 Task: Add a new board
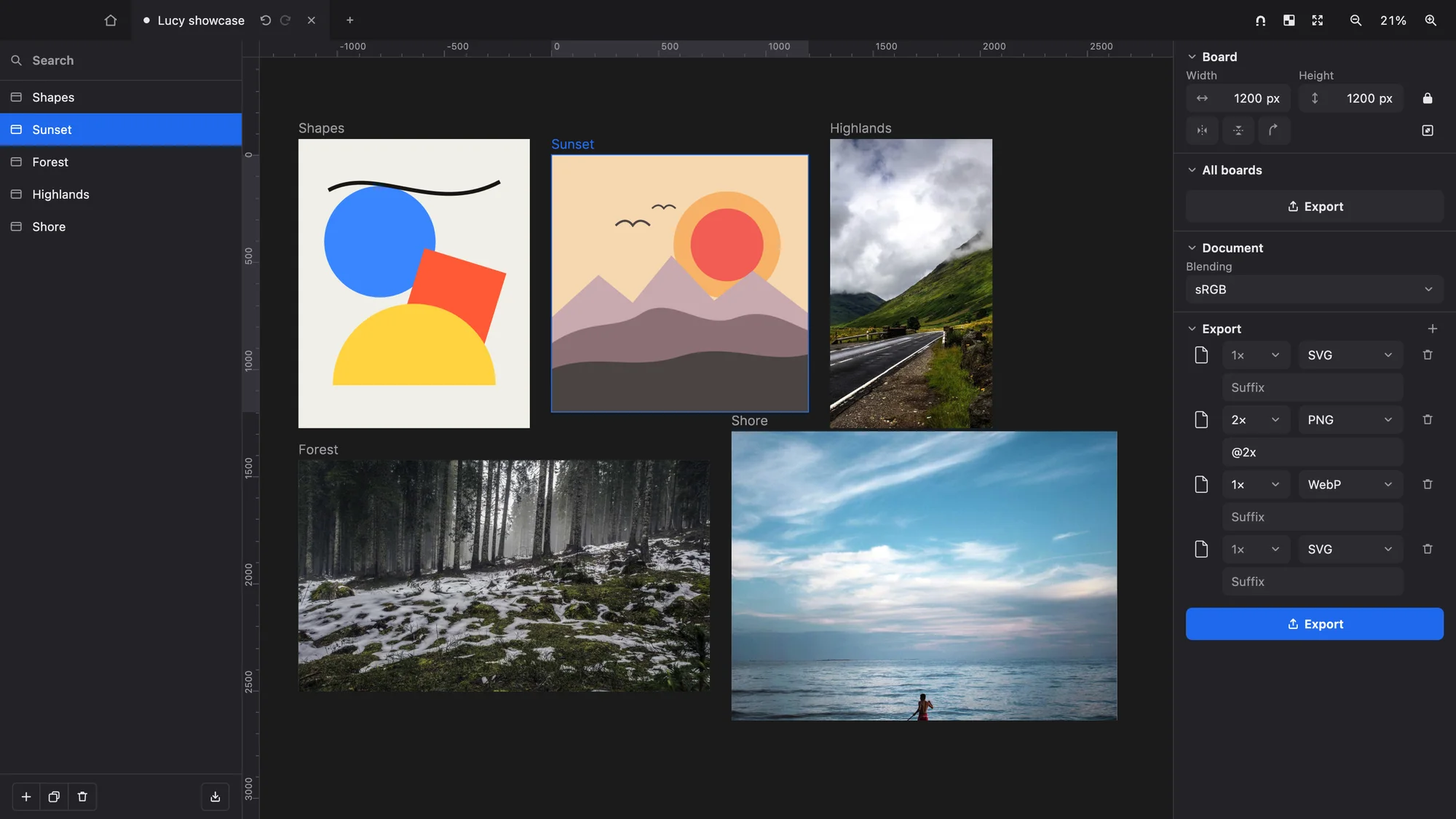click(26, 797)
